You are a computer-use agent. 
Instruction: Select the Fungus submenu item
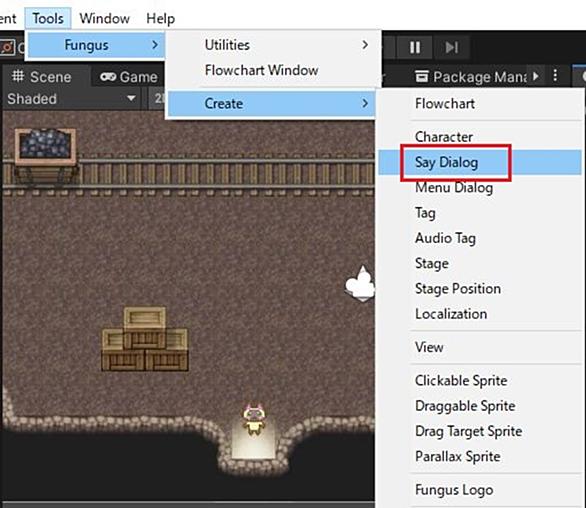click(x=96, y=45)
